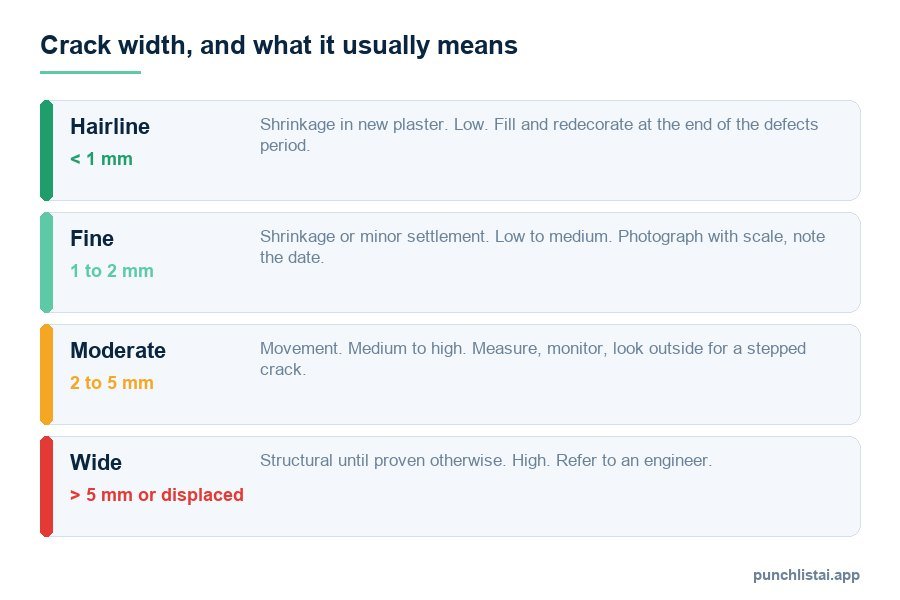Open the punchlistai.app link
This screenshot has width=900, height=600.
pos(806,575)
